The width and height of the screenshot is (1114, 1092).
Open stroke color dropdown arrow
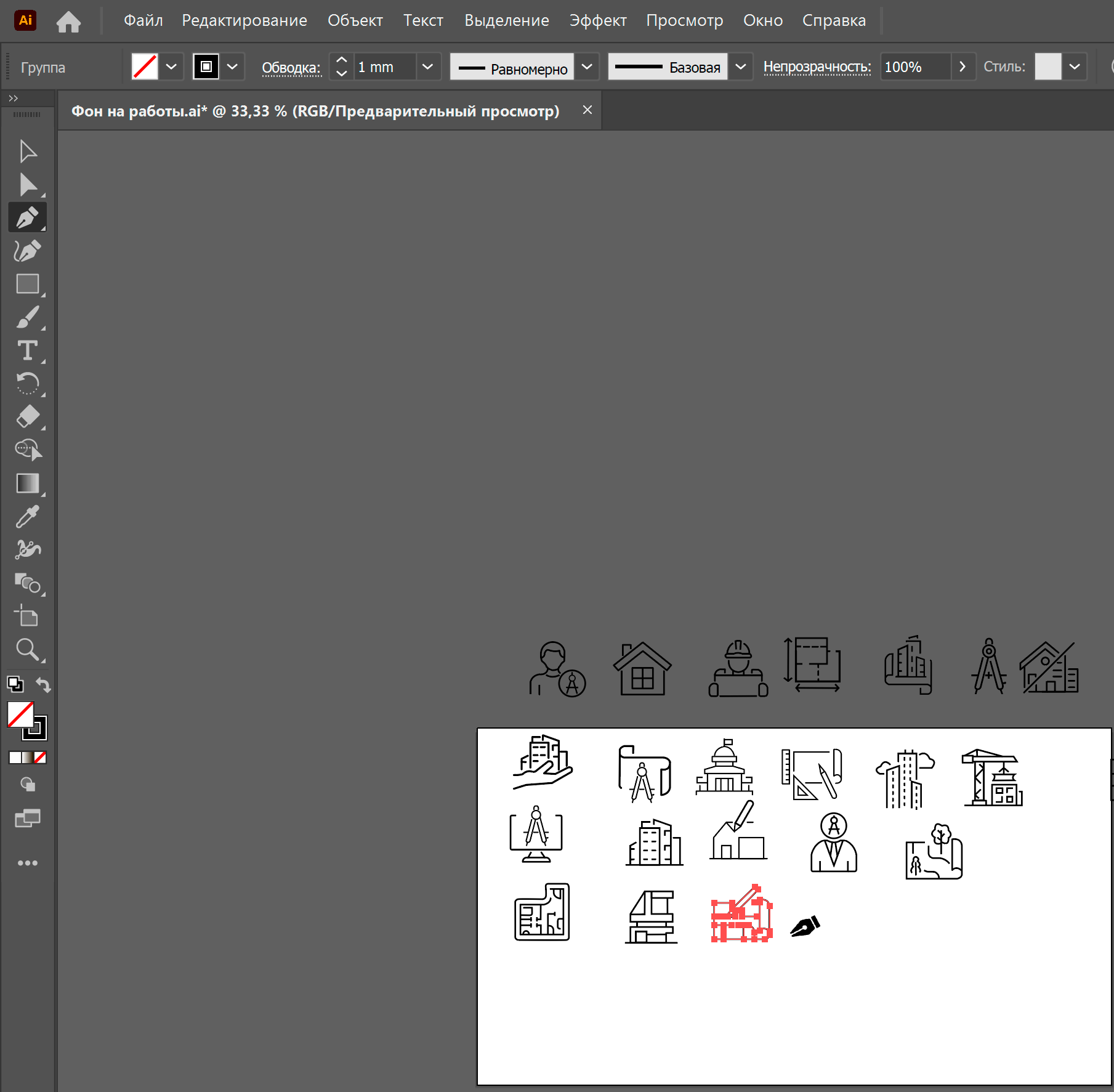pyautogui.click(x=232, y=67)
